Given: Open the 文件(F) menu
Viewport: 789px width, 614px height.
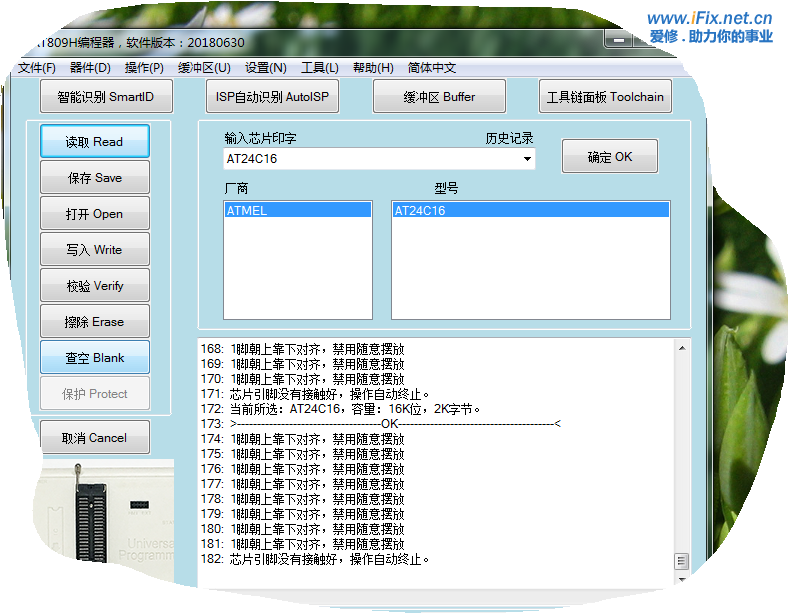Looking at the screenshot, I should pyautogui.click(x=37, y=68).
